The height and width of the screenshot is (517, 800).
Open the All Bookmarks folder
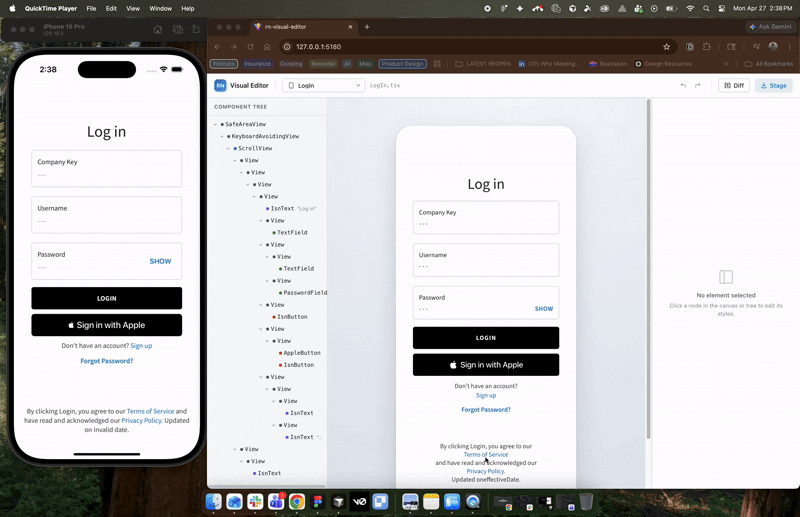tap(769, 64)
